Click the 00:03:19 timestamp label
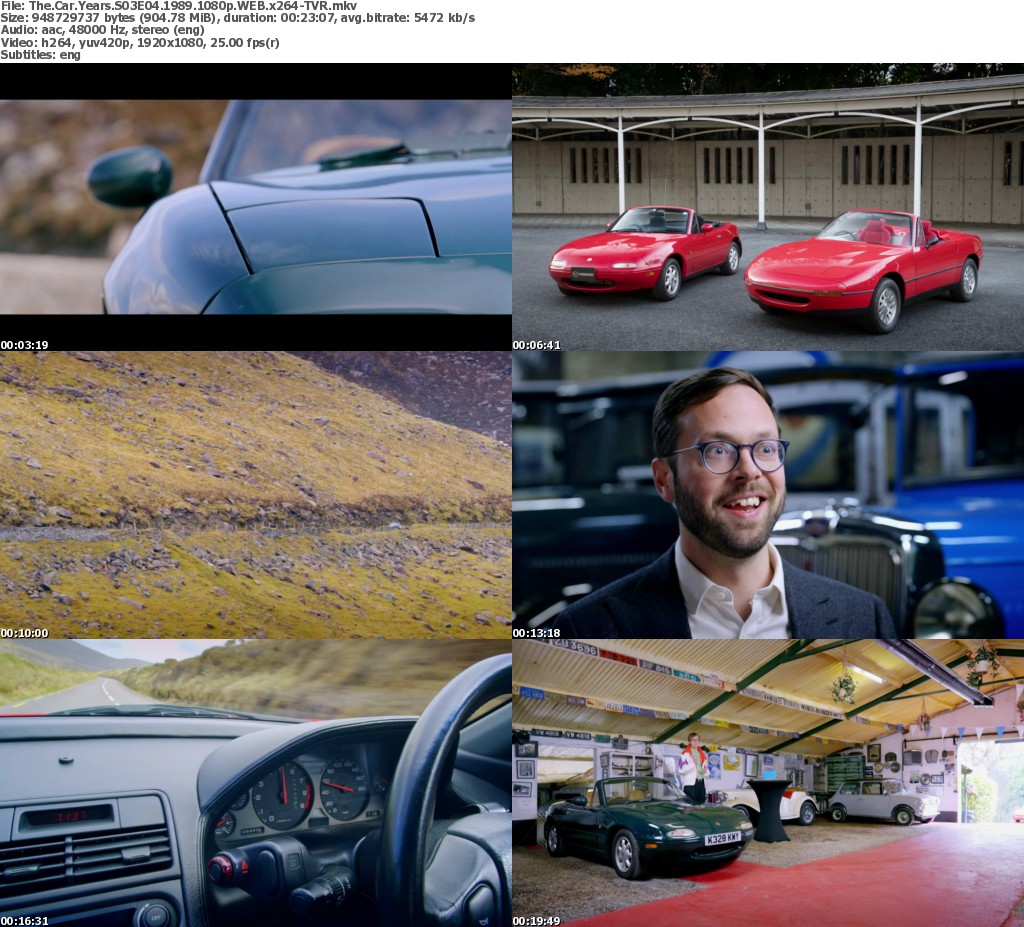Screen dimensions: 1024x927 pos(24,345)
